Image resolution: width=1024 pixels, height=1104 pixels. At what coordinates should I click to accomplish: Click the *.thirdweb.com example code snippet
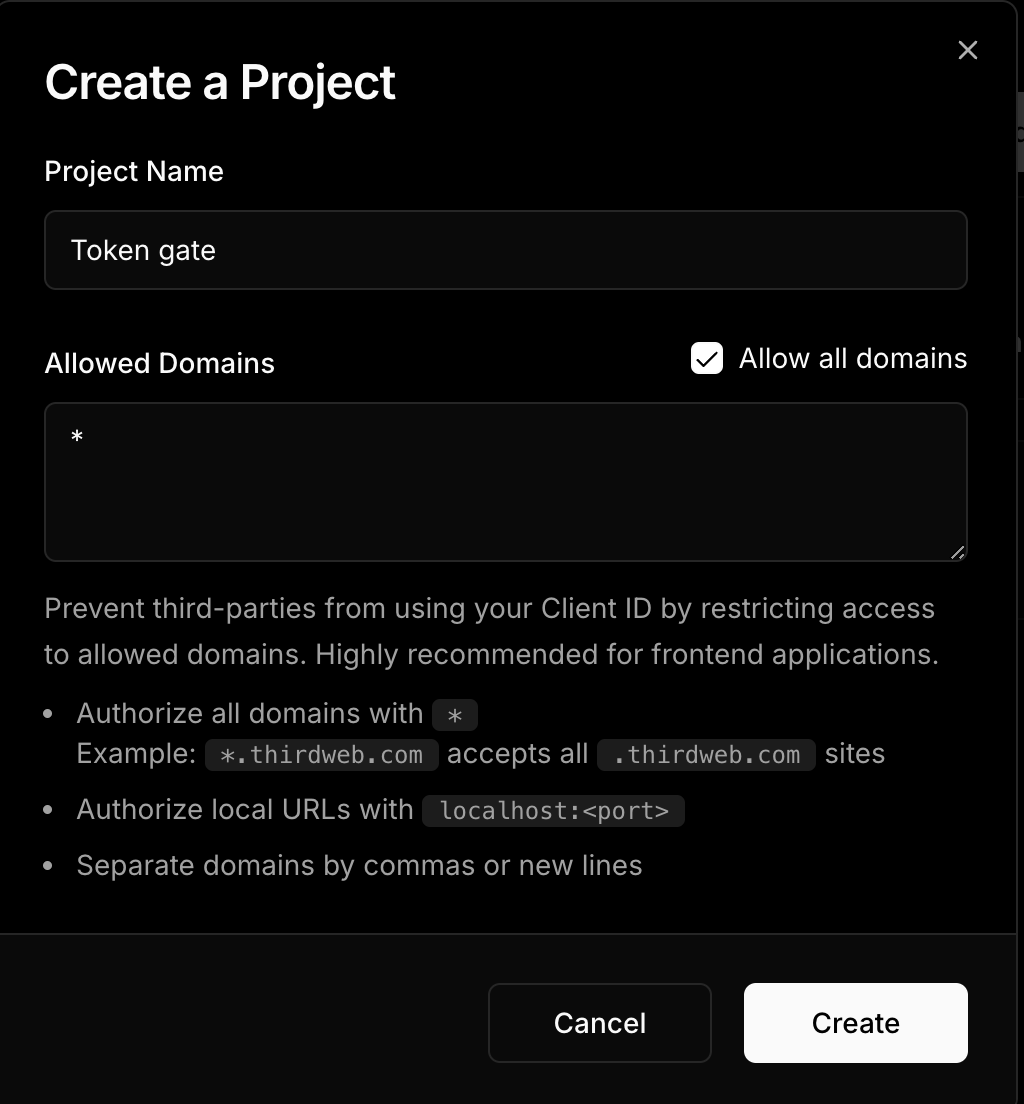[x=321, y=754]
